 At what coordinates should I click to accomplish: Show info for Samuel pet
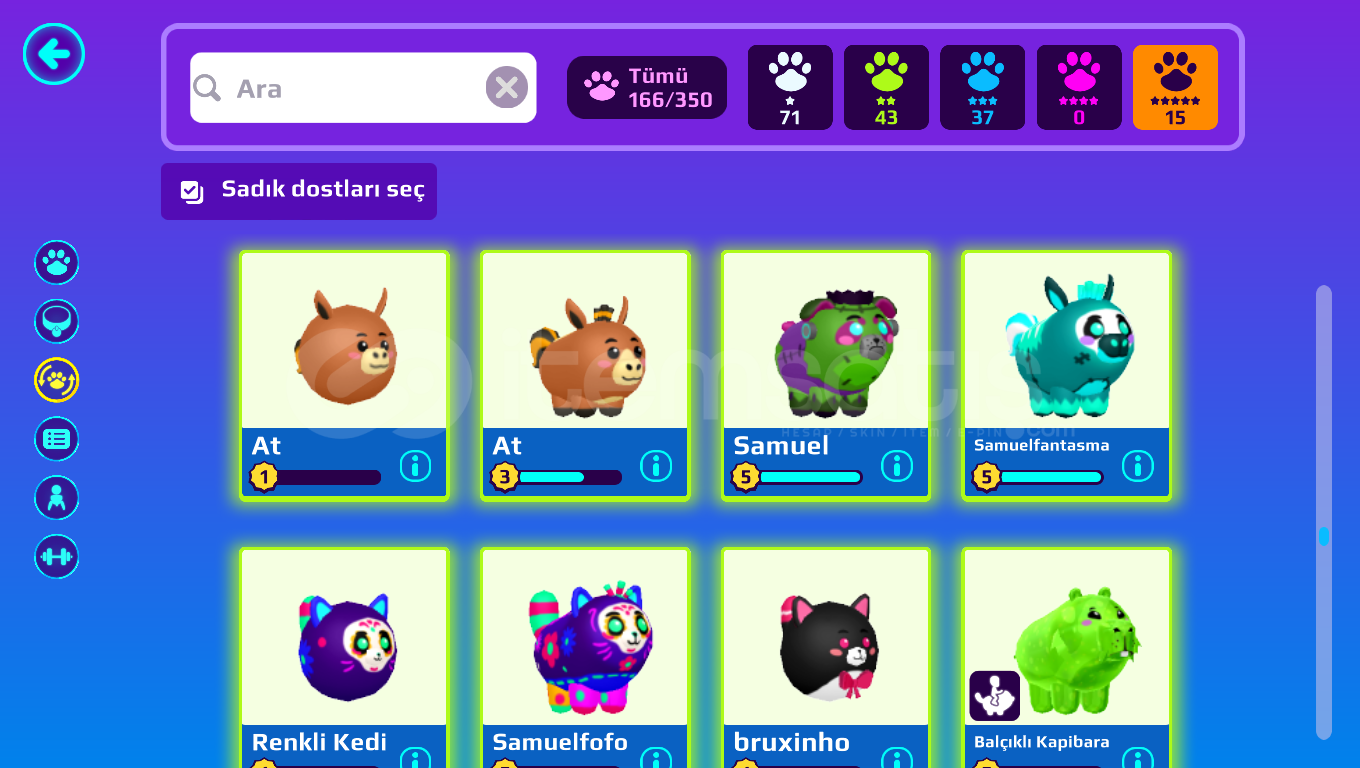pos(897,466)
